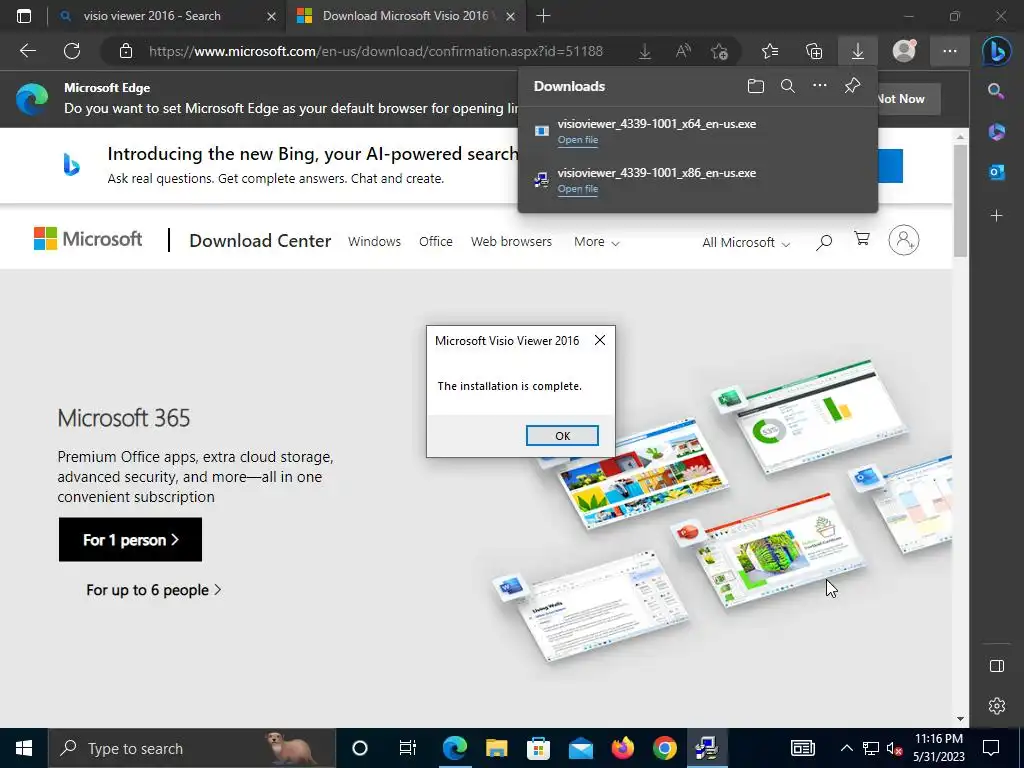Image resolution: width=1024 pixels, height=768 pixels.
Task: Activate Read aloud icon
Action: point(683,51)
